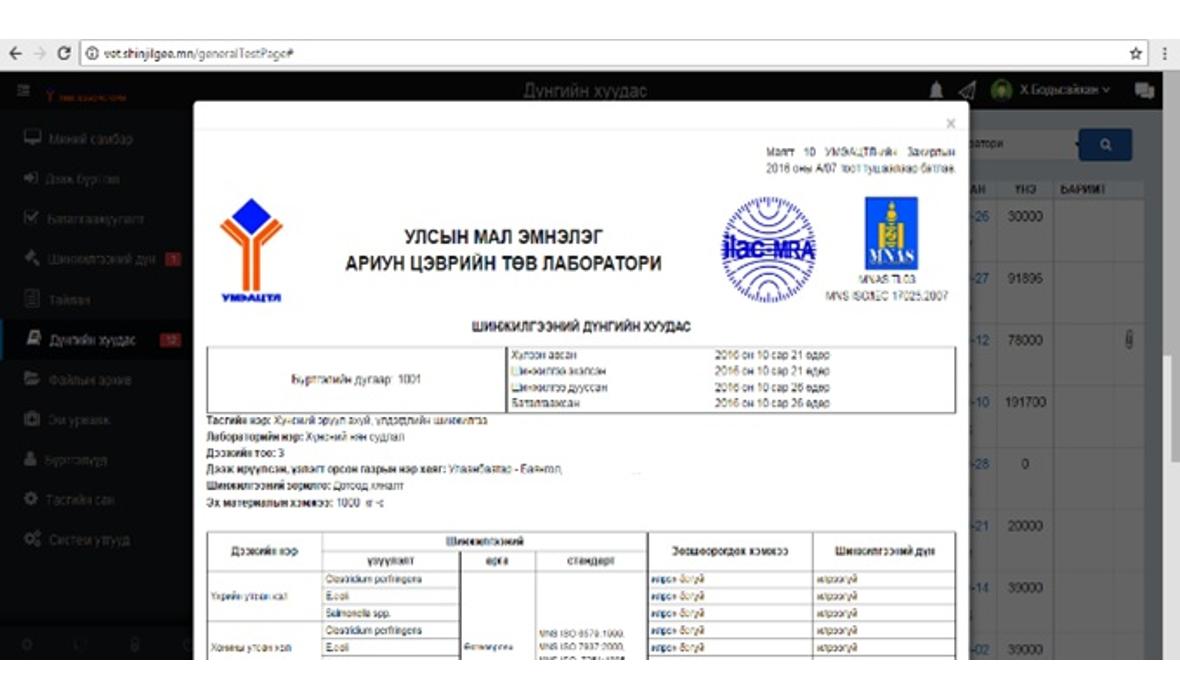Open Систем утгууд in the sidebar

[x=77, y=540]
